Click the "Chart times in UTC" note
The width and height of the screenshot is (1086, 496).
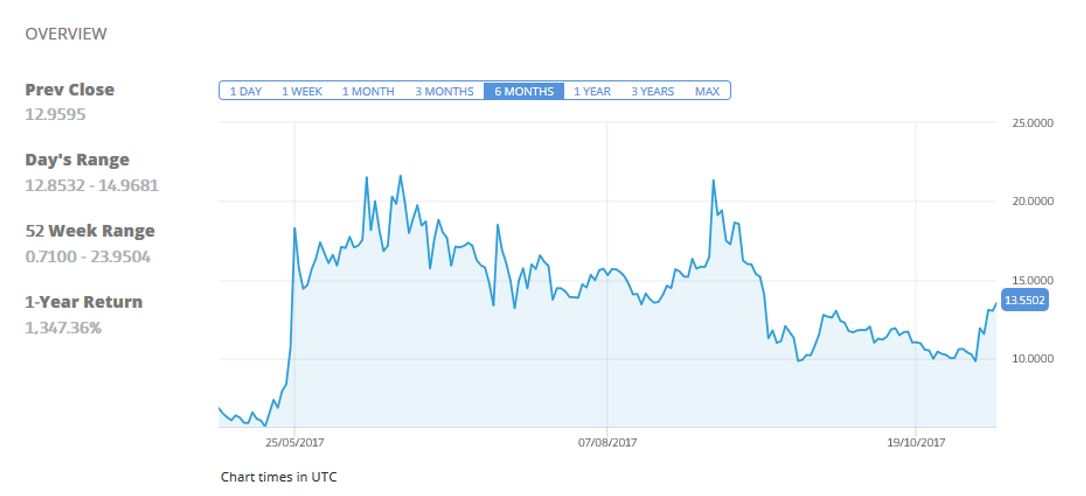279,477
